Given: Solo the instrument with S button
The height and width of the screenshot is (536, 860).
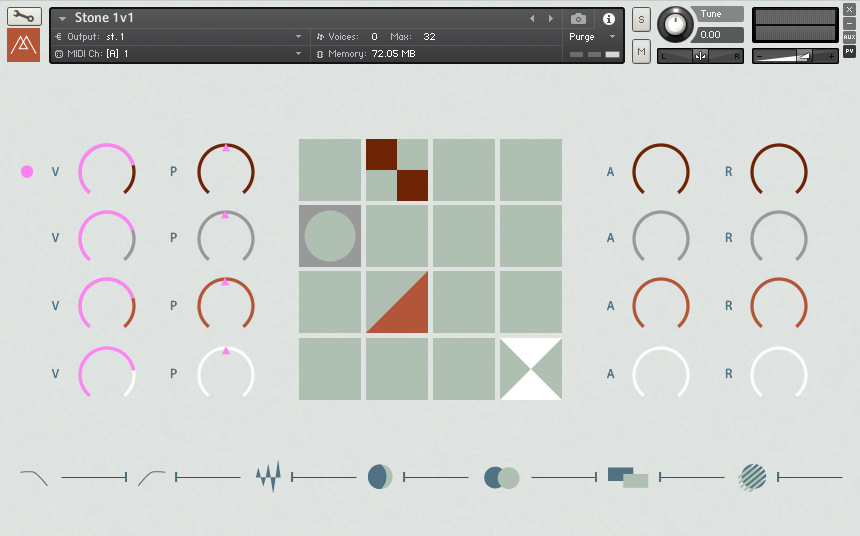Looking at the screenshot, I should pos(641,20).
